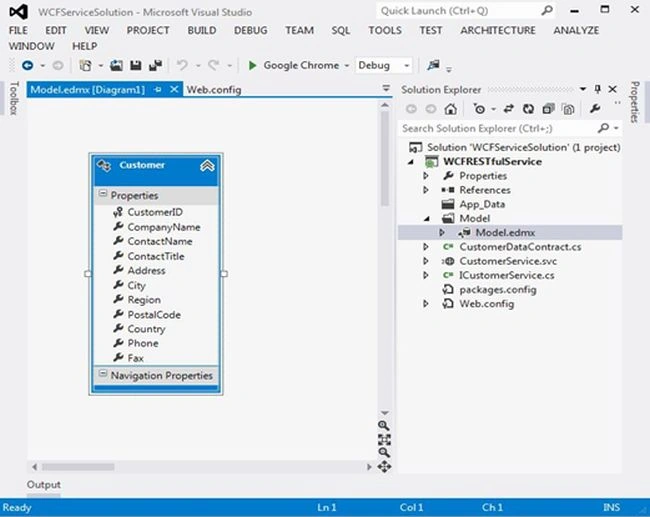The height and width of the screenshot is (517, 650).
Task: Open the Properties side panel tab
Action: pos(634,102)
